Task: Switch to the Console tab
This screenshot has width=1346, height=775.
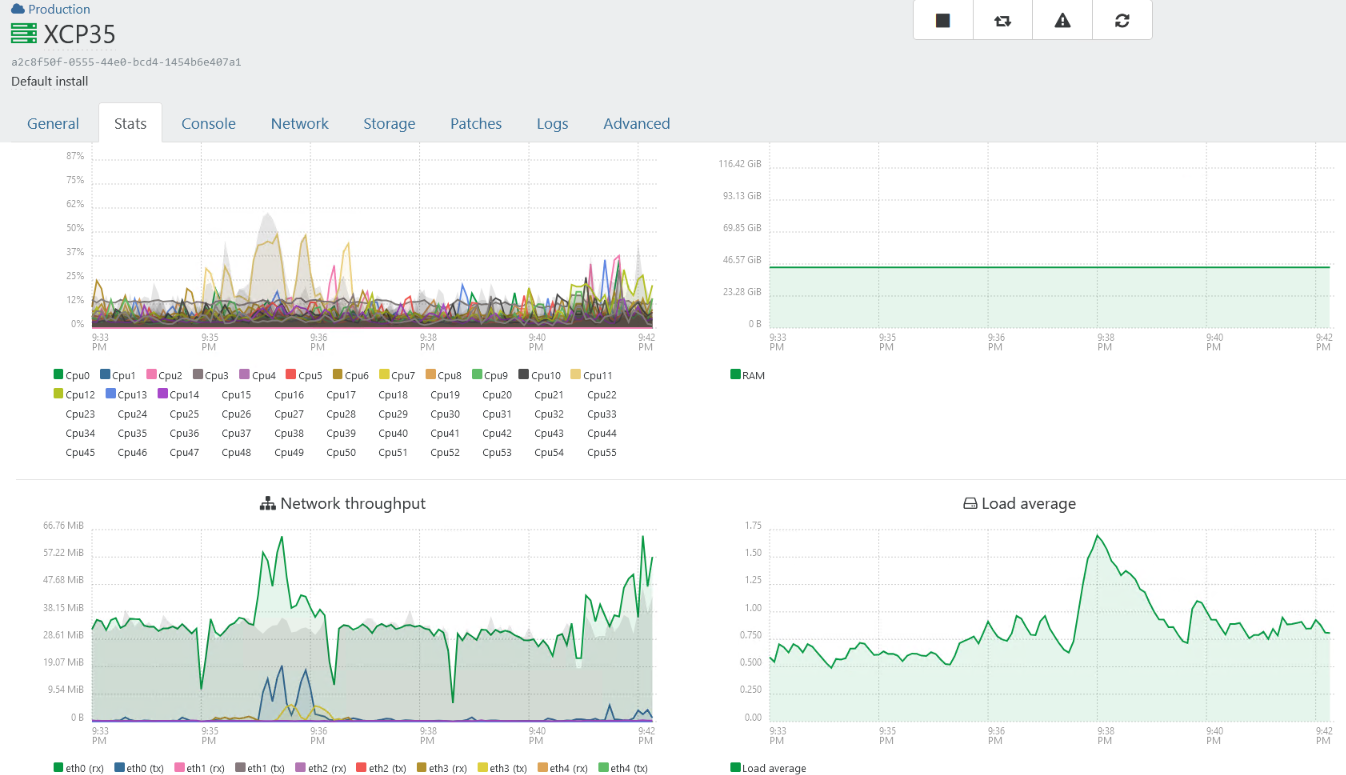Action: point(208,124)
